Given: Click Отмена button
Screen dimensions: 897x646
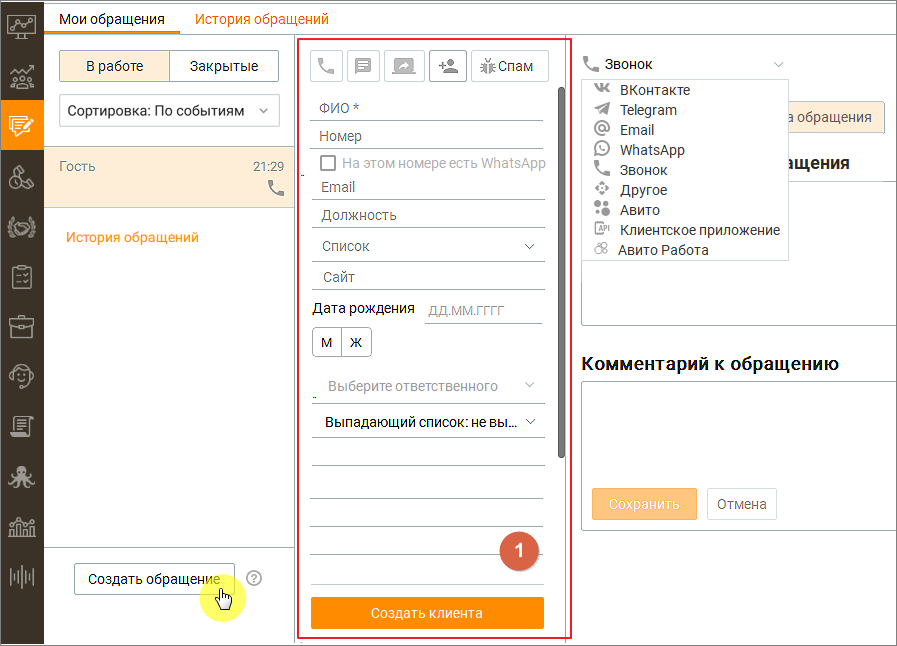Looking at the screenshot, I should [x=742, y=504].
